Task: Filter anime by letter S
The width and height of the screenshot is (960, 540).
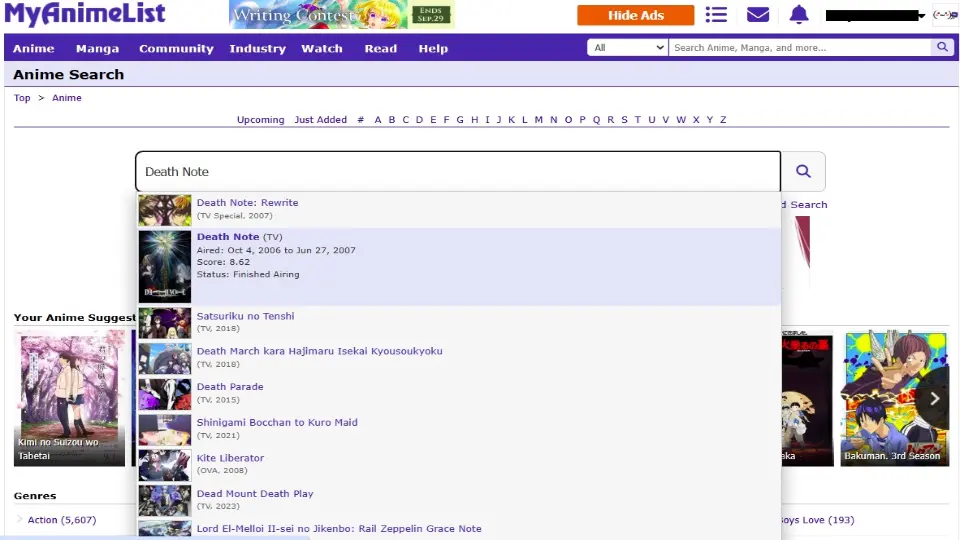Action: coord(624,120)
